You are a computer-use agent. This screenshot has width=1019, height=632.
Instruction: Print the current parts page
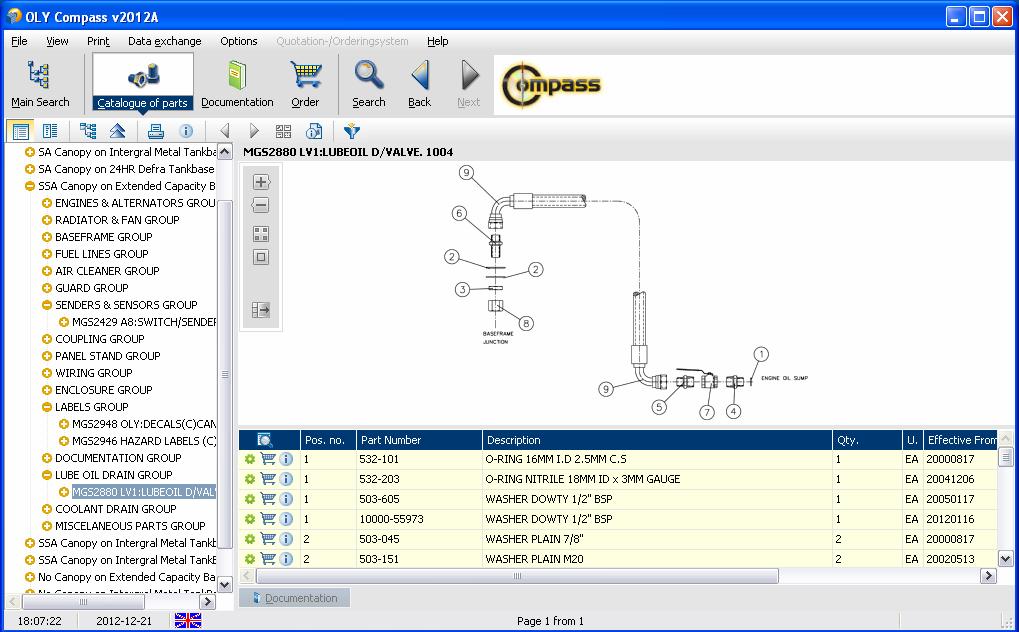[155, 131]
